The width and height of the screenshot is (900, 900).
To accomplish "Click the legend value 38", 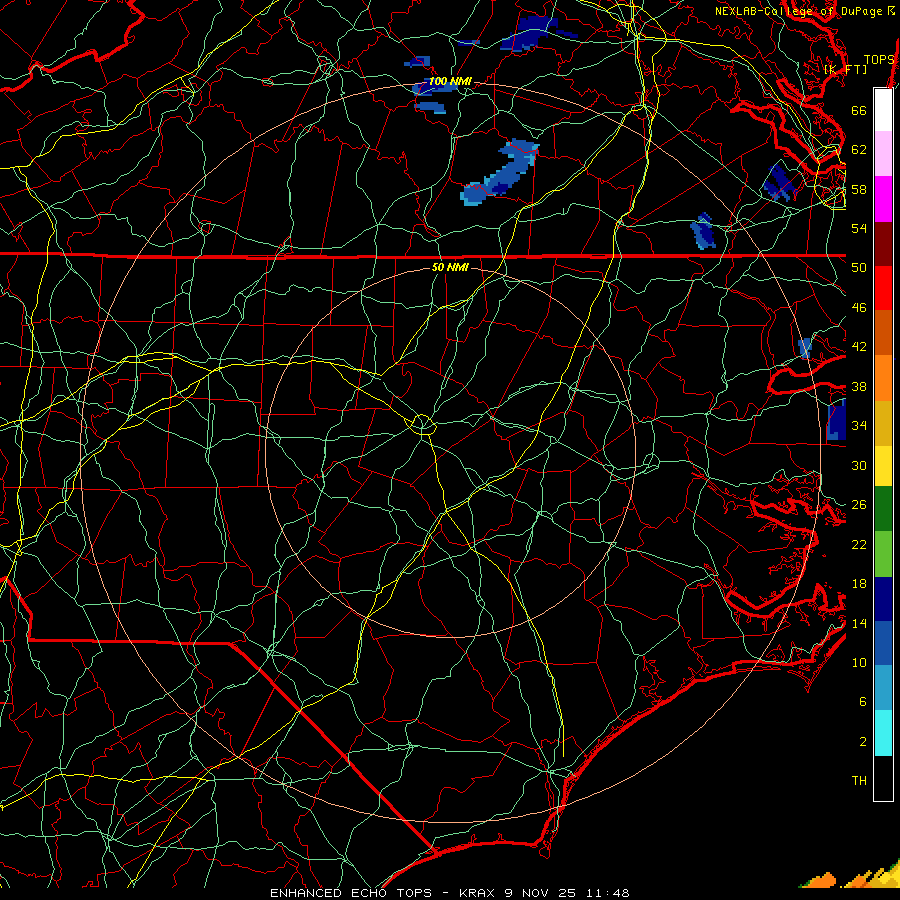I will coord(859,387).
